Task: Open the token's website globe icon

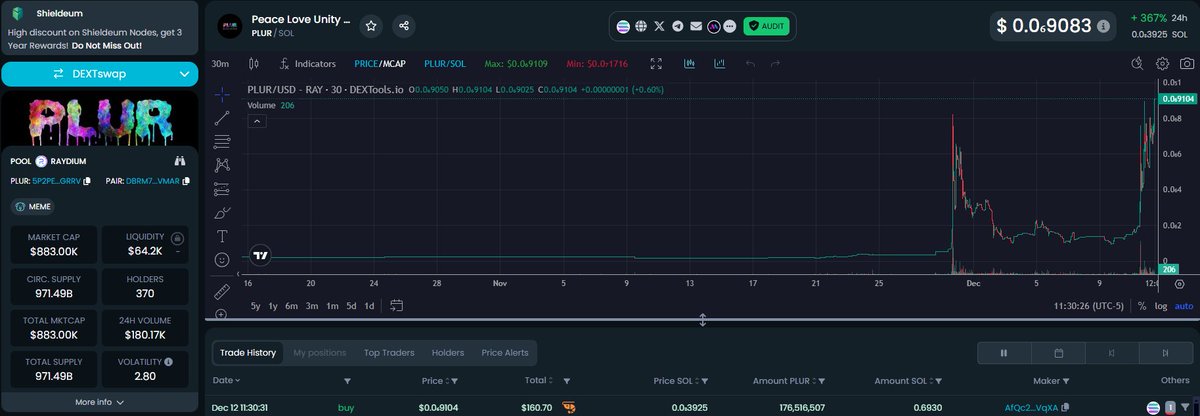Action: 641,26
